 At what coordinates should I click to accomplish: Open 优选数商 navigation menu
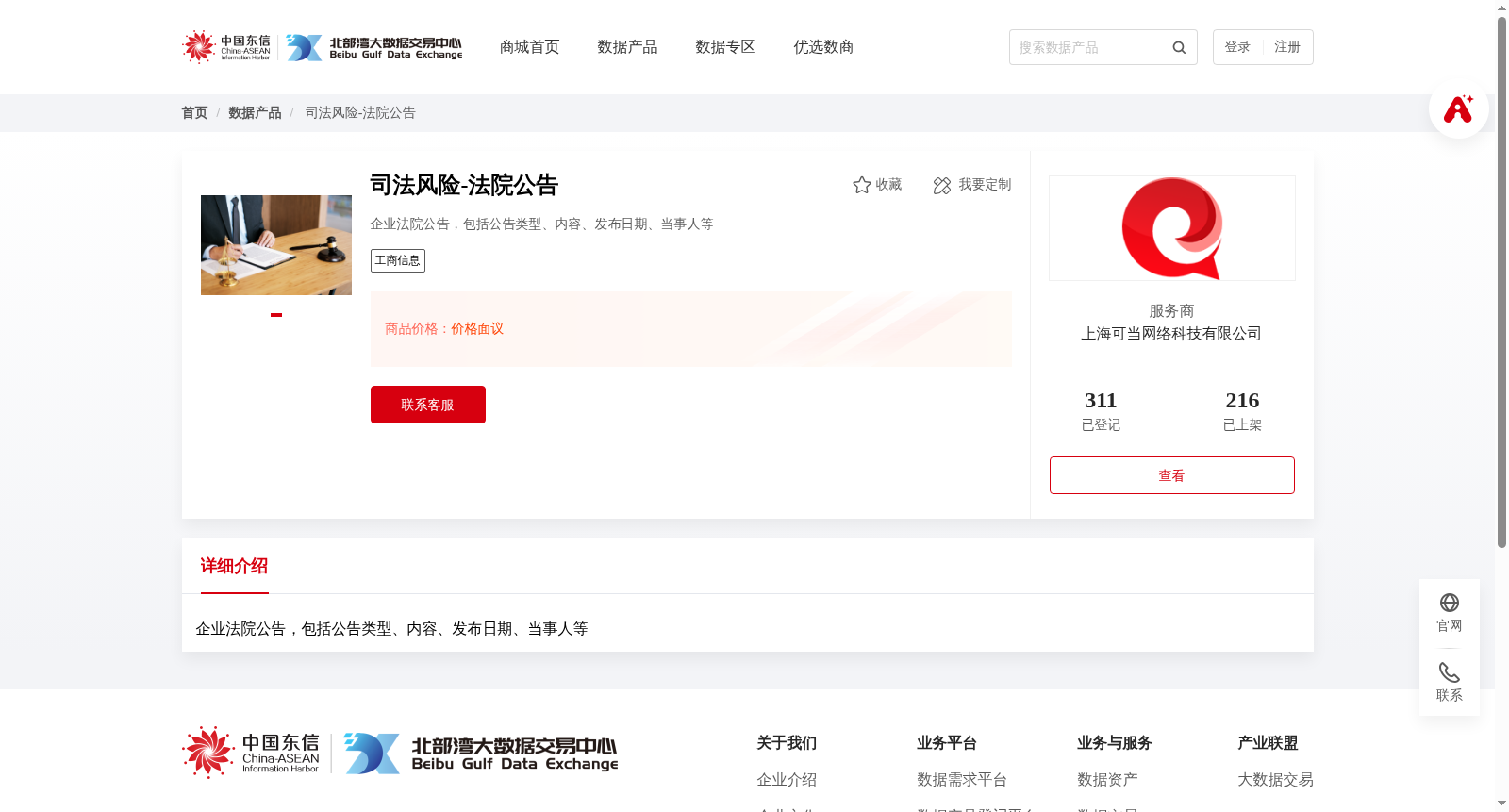pyautogui.click(x=823, y=47)
